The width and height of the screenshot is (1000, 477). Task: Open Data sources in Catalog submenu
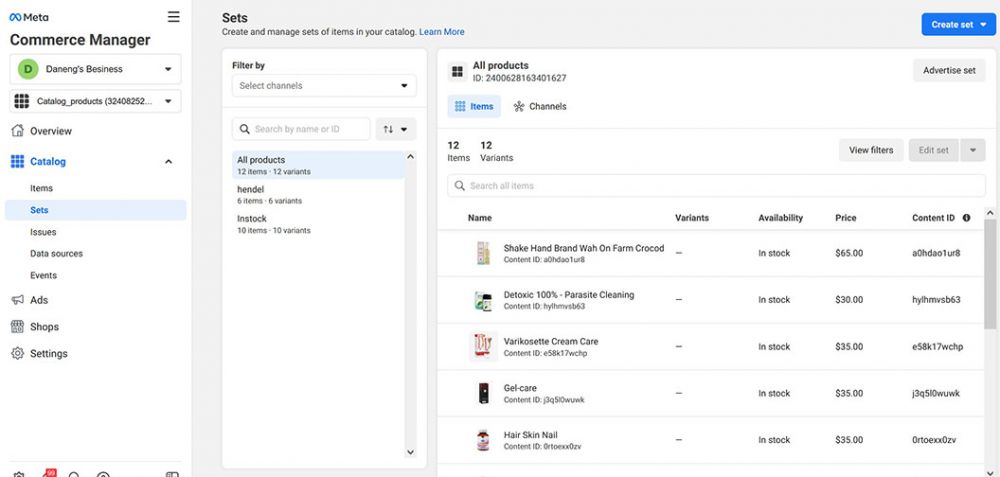[x=56, y=253]
